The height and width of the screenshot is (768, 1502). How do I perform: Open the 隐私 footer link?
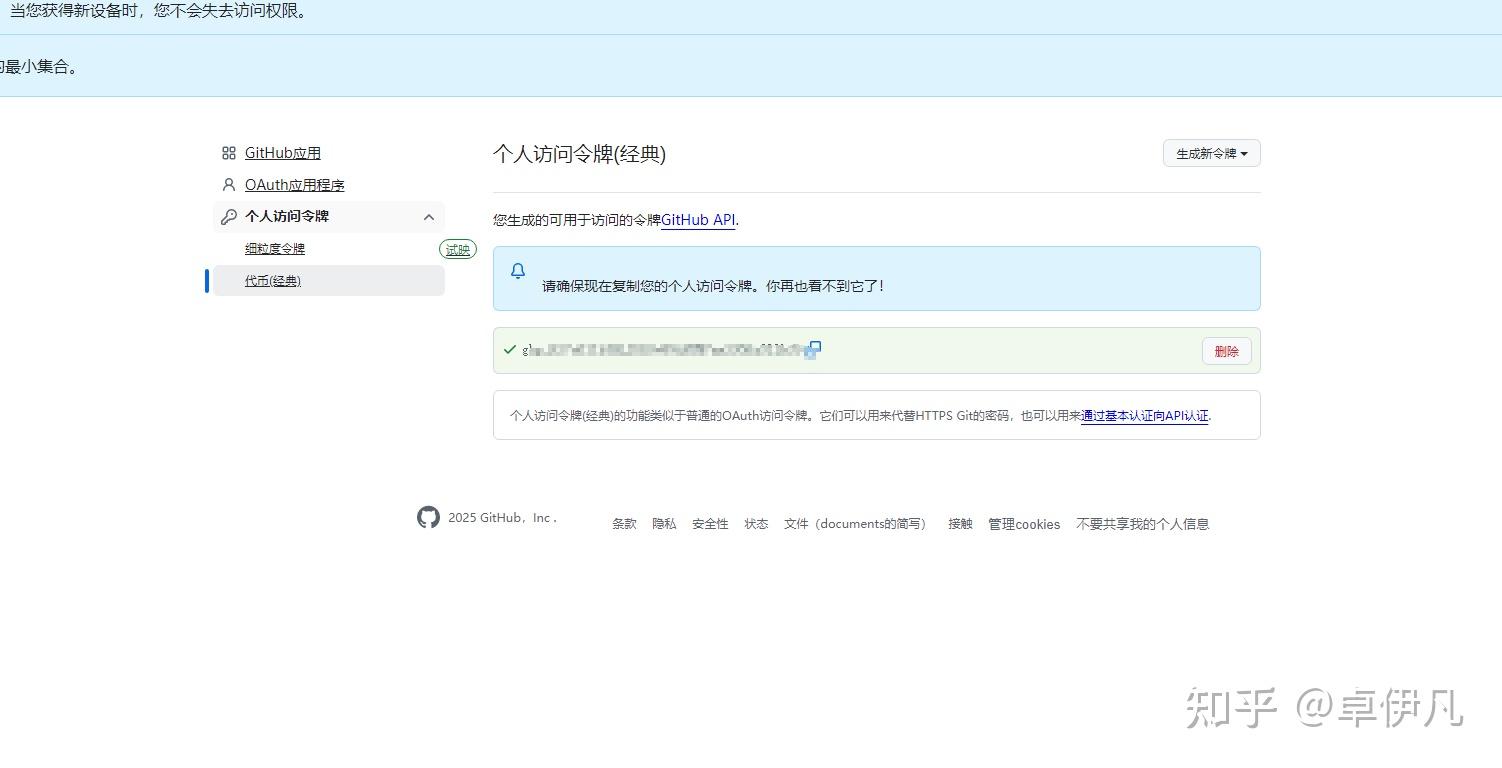pyautogui.click(x=664, y=523)
